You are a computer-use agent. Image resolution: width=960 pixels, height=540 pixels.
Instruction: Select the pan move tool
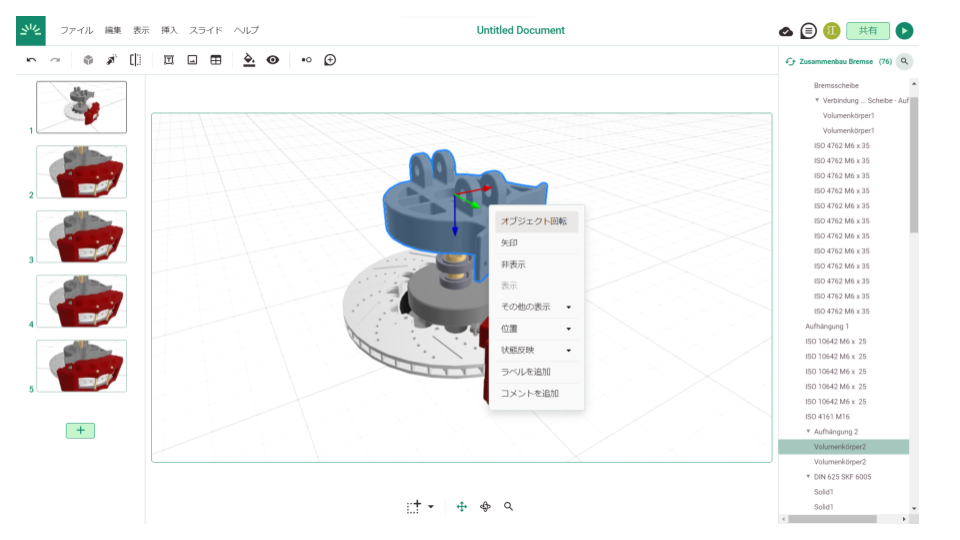(x=462, y=507)
